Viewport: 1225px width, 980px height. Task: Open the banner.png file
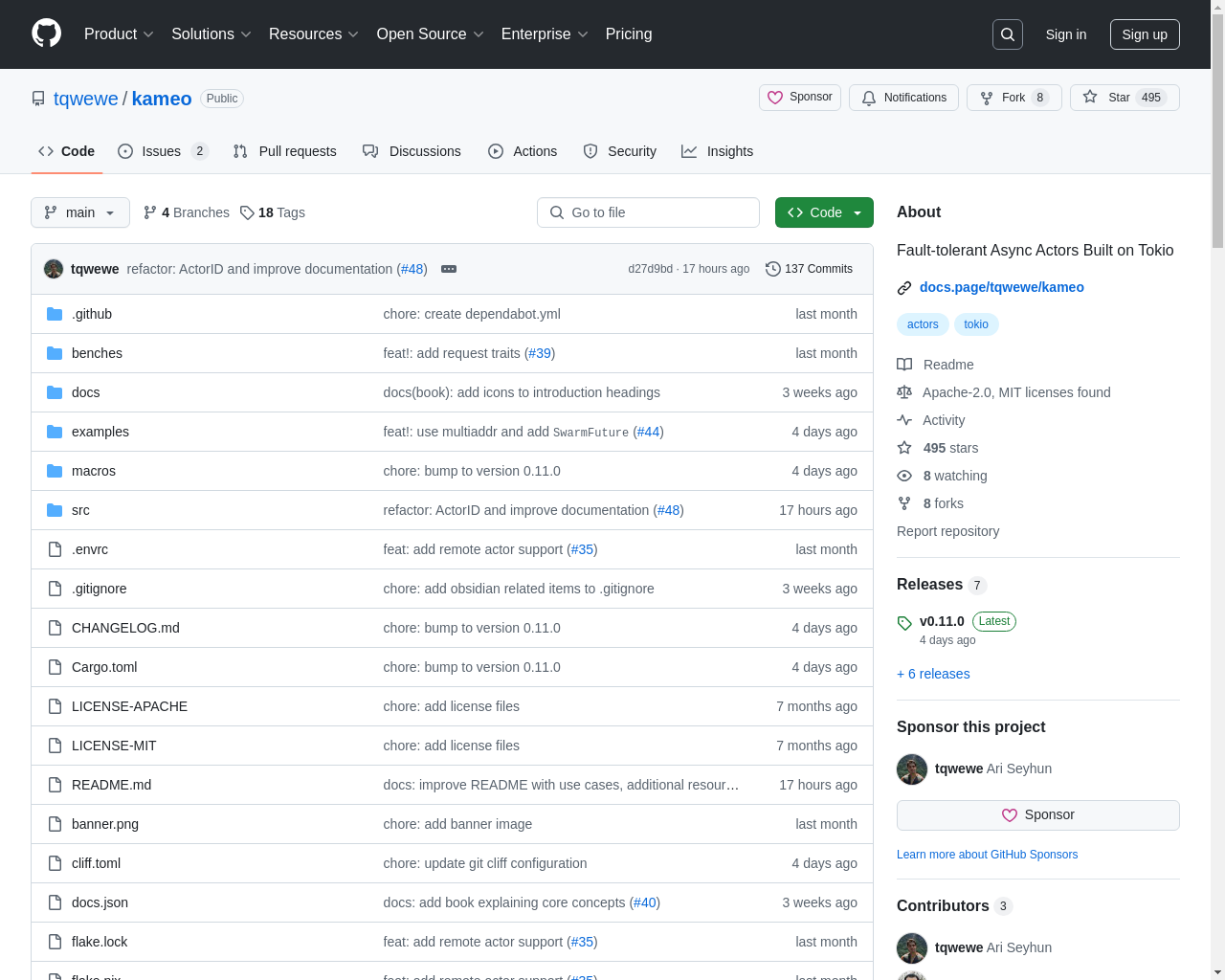click(x=105, y=824)
